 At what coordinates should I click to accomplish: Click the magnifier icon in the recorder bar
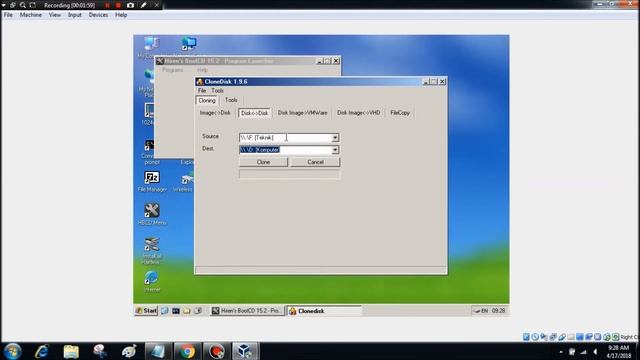coord(23,5)
